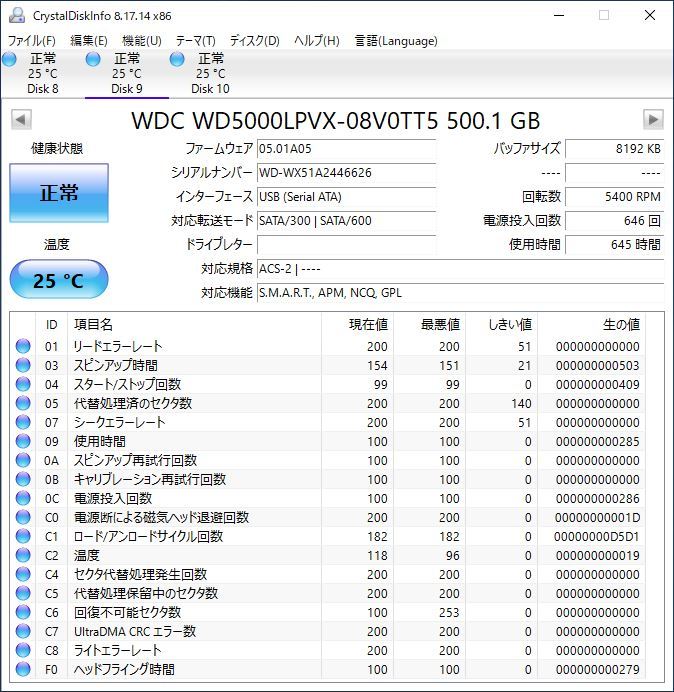Image resolution: width=674 pixels, height=692 pixels.
Task: Click the CrystalDiskInfo app icon in title bar
Action: [17, 15]
